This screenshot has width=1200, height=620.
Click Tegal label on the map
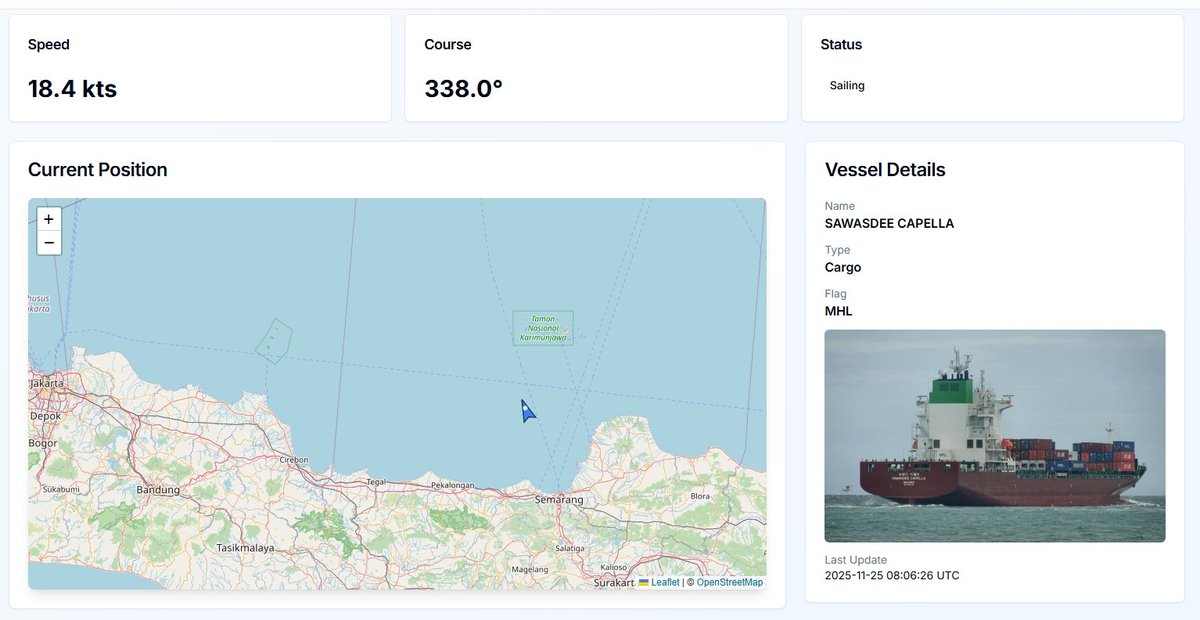pyautogui.click(x=377, y=481)
